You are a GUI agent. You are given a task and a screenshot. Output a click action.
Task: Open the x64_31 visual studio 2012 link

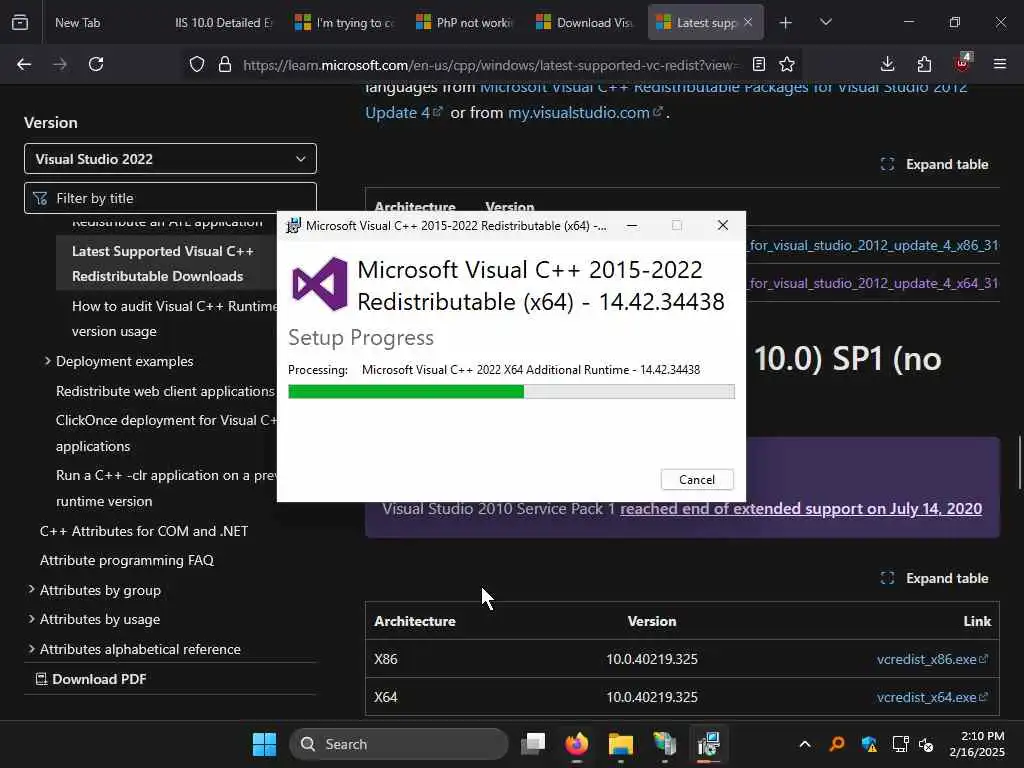873,283
